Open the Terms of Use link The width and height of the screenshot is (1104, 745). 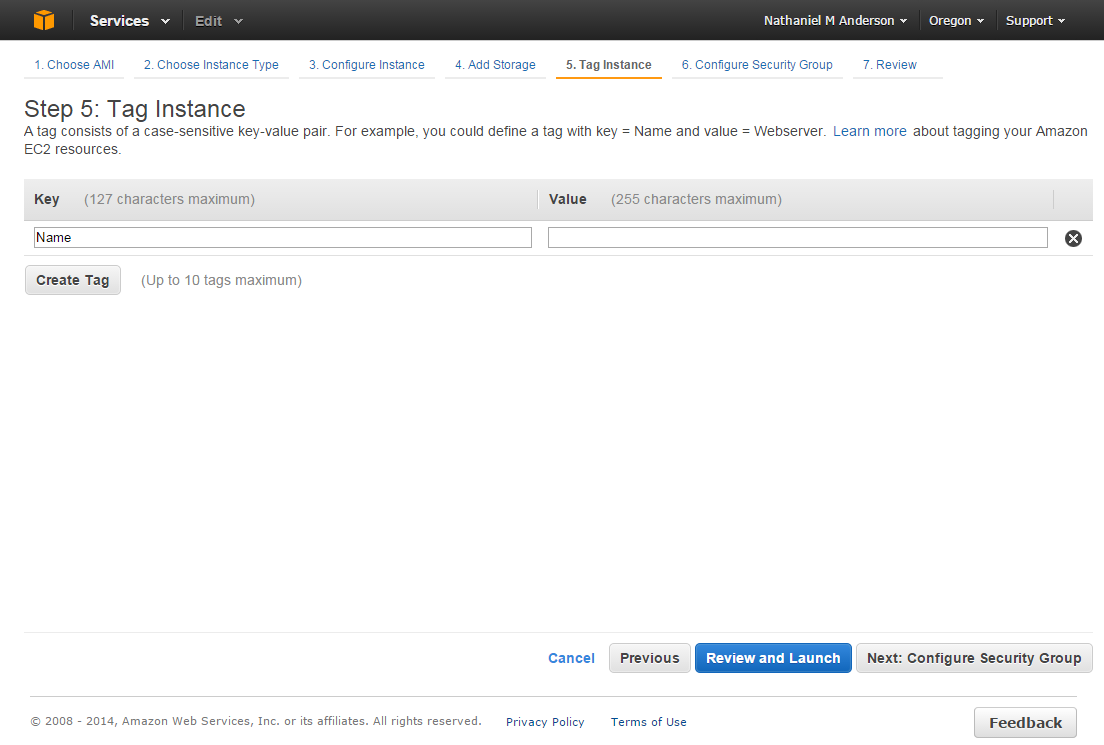point(648,722)
